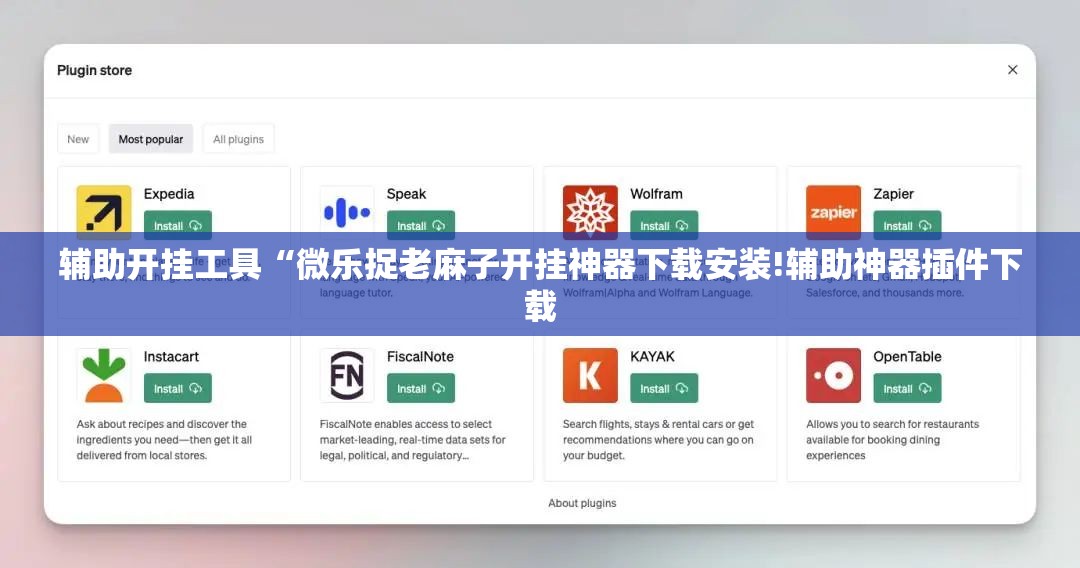Click the FiscalNote FN logo icon
This screenshot has height=568, width=1080.
[347, 375]
